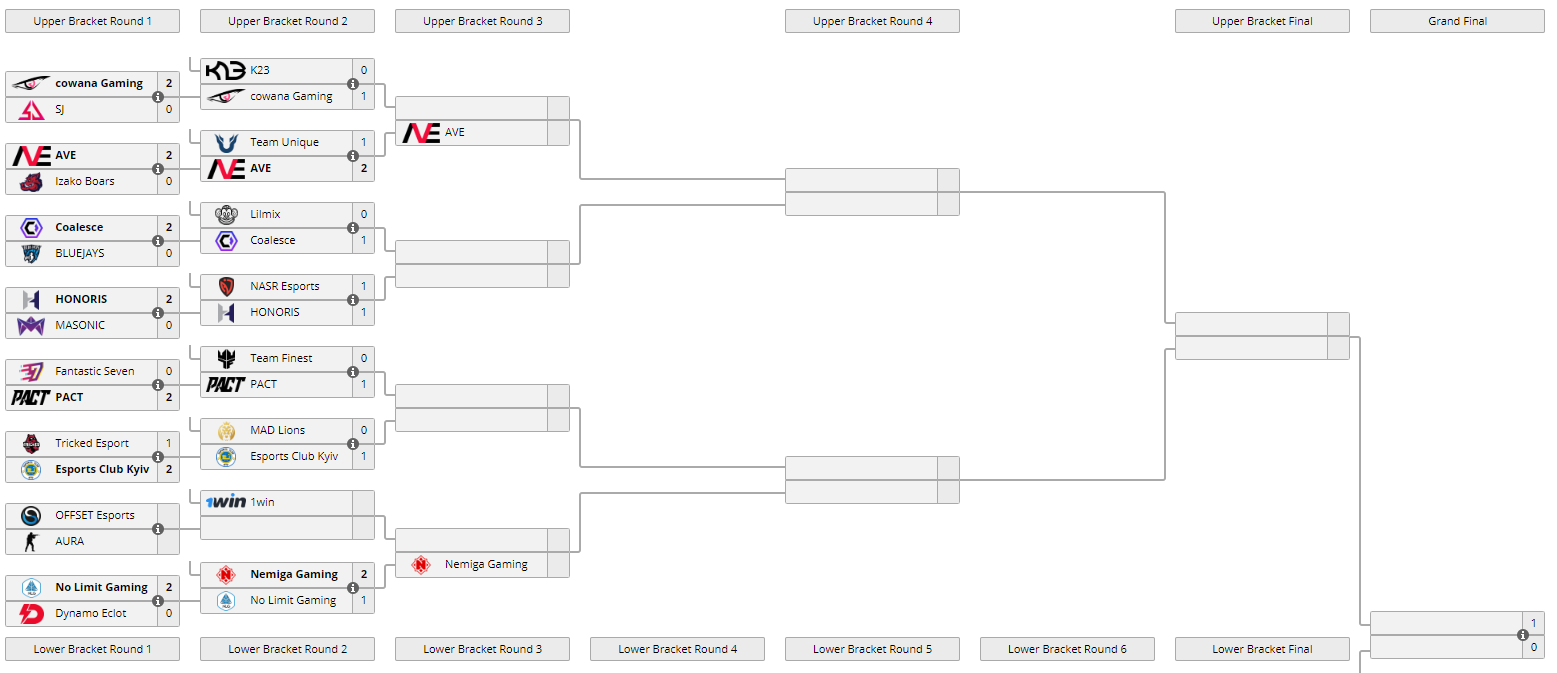Select the Lower Bracket Round 3 header
Viewport: 1557px width, 673px height.
point(482,649)
